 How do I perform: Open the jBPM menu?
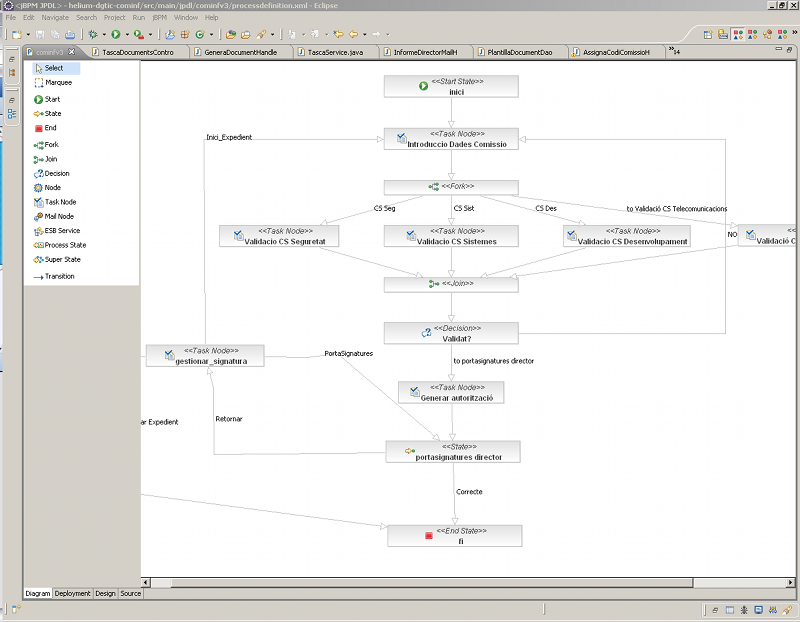click(x=159, y=17)
